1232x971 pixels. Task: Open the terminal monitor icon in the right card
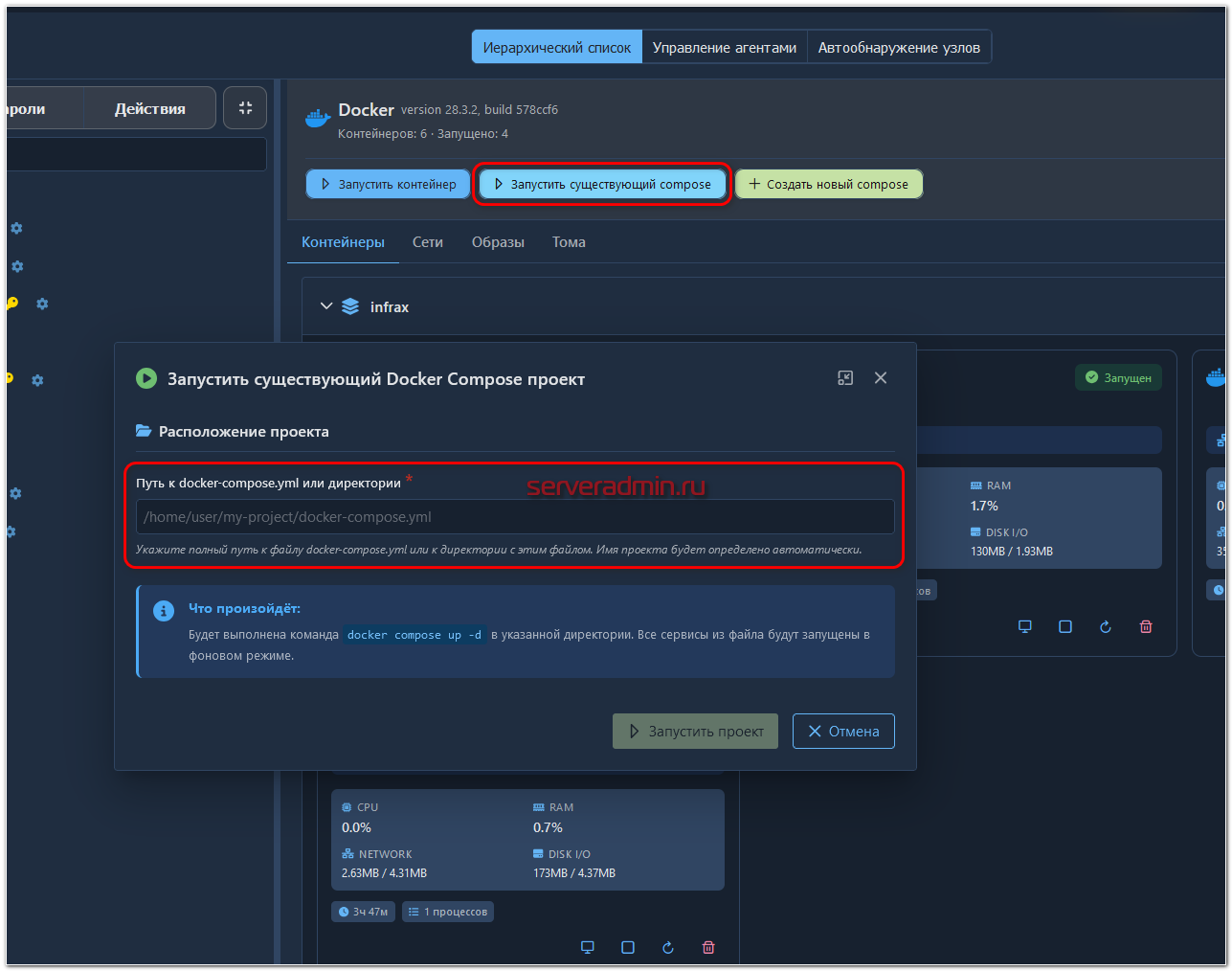pyautogui.click(x=1025, y=626)
